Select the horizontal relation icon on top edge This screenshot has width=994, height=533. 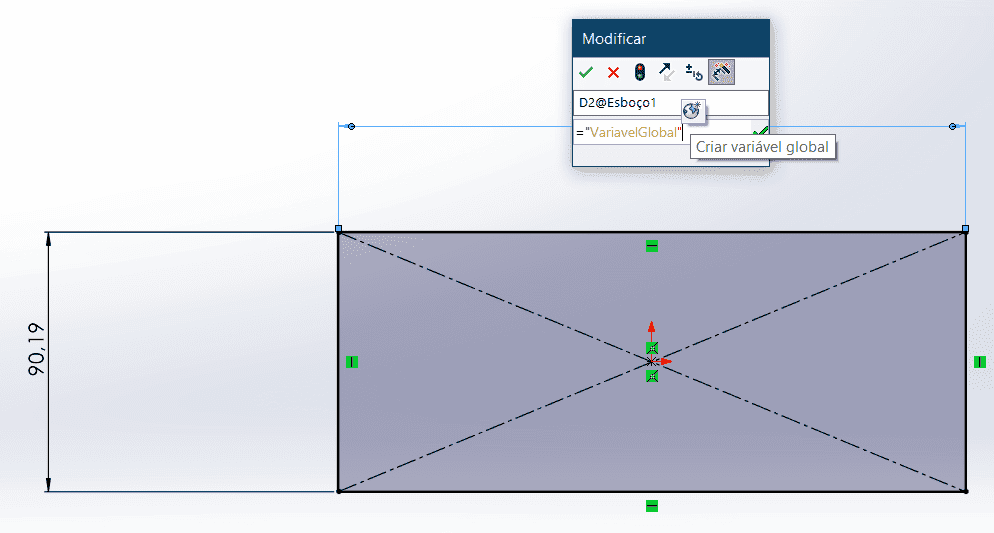652,246
